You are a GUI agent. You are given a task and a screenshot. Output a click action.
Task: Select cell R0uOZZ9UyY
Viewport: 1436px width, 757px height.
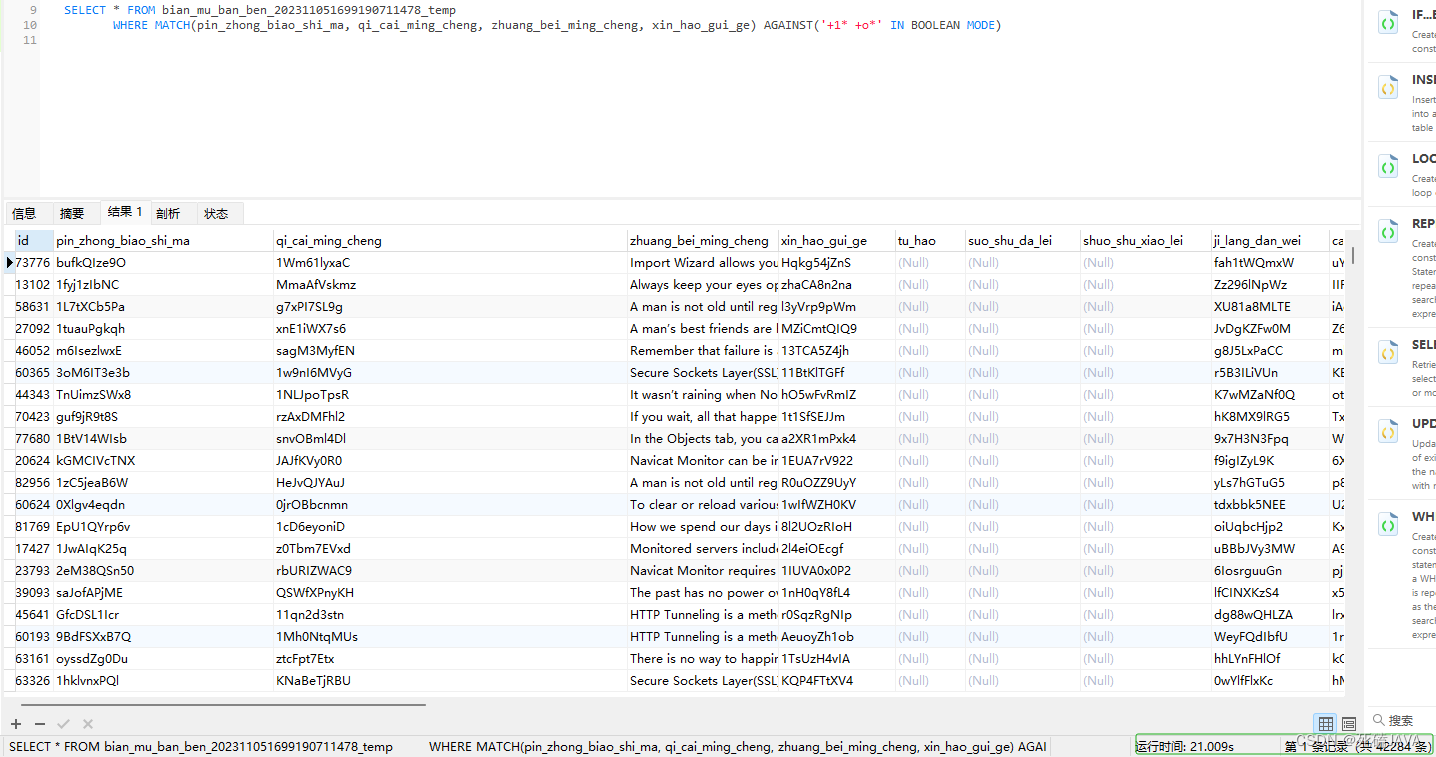click(836, 482)
